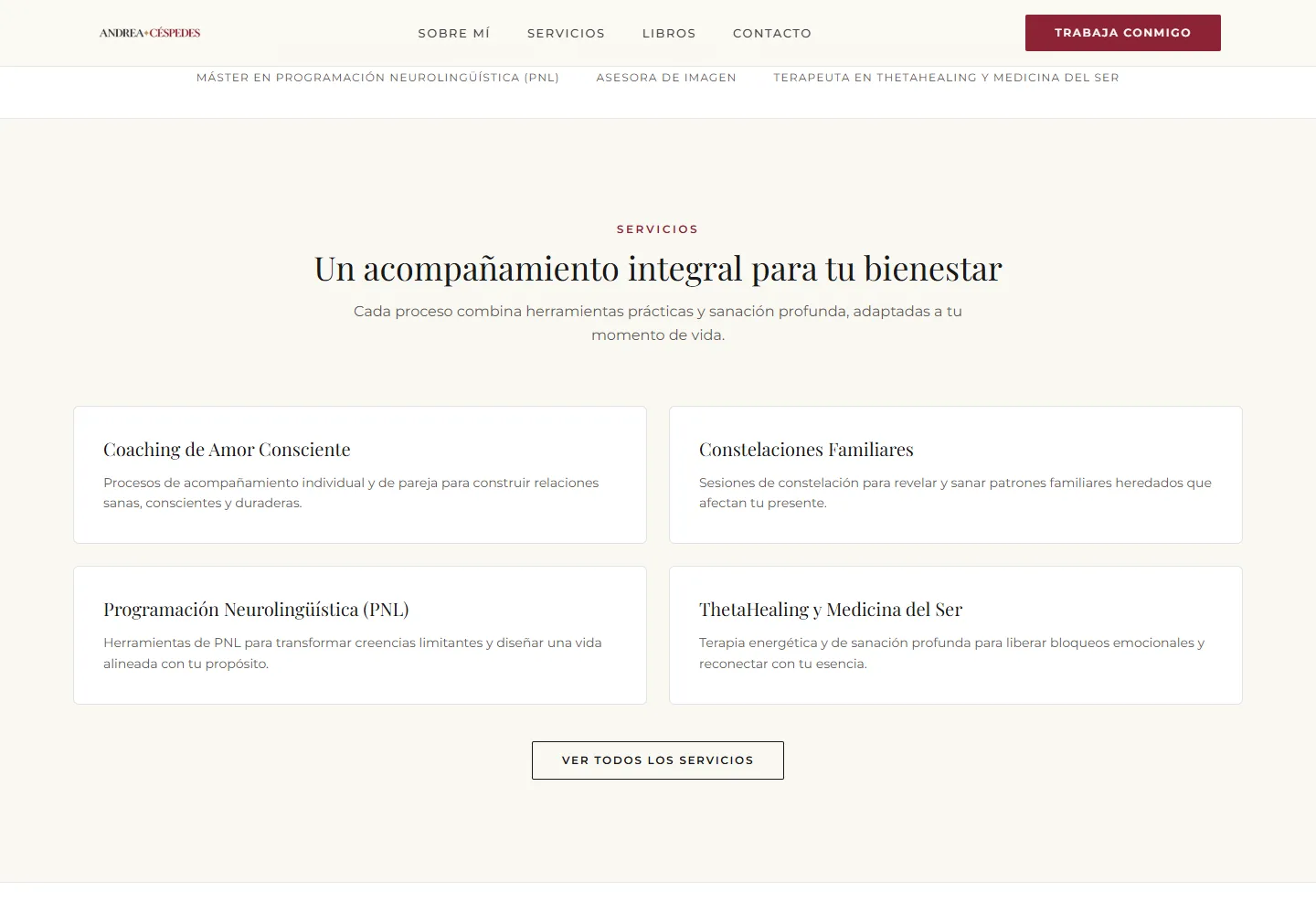This screenshot has height=914, width=1316.
Task: Click paragraph starting 'Cada proceso combina herramientas'
Action: coord(658,323)
